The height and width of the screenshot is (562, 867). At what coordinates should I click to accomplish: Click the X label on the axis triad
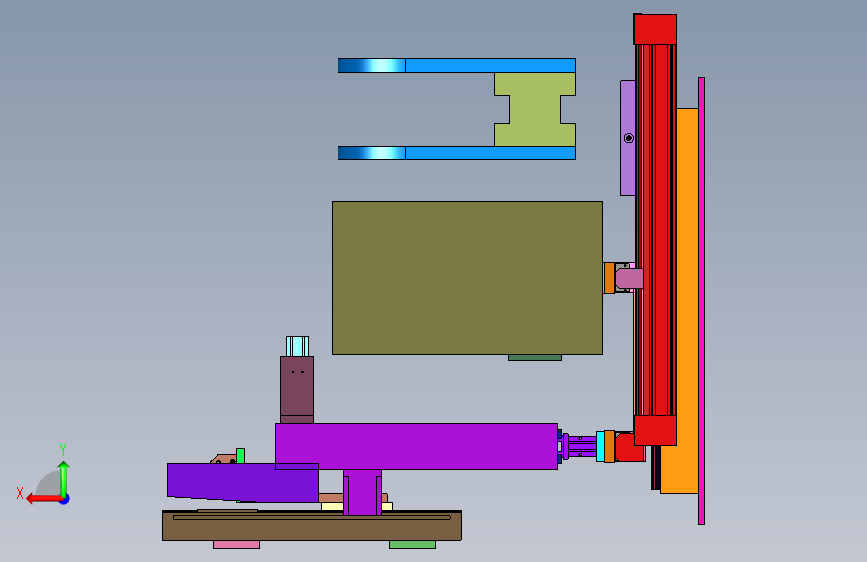(x=20, y=493)
